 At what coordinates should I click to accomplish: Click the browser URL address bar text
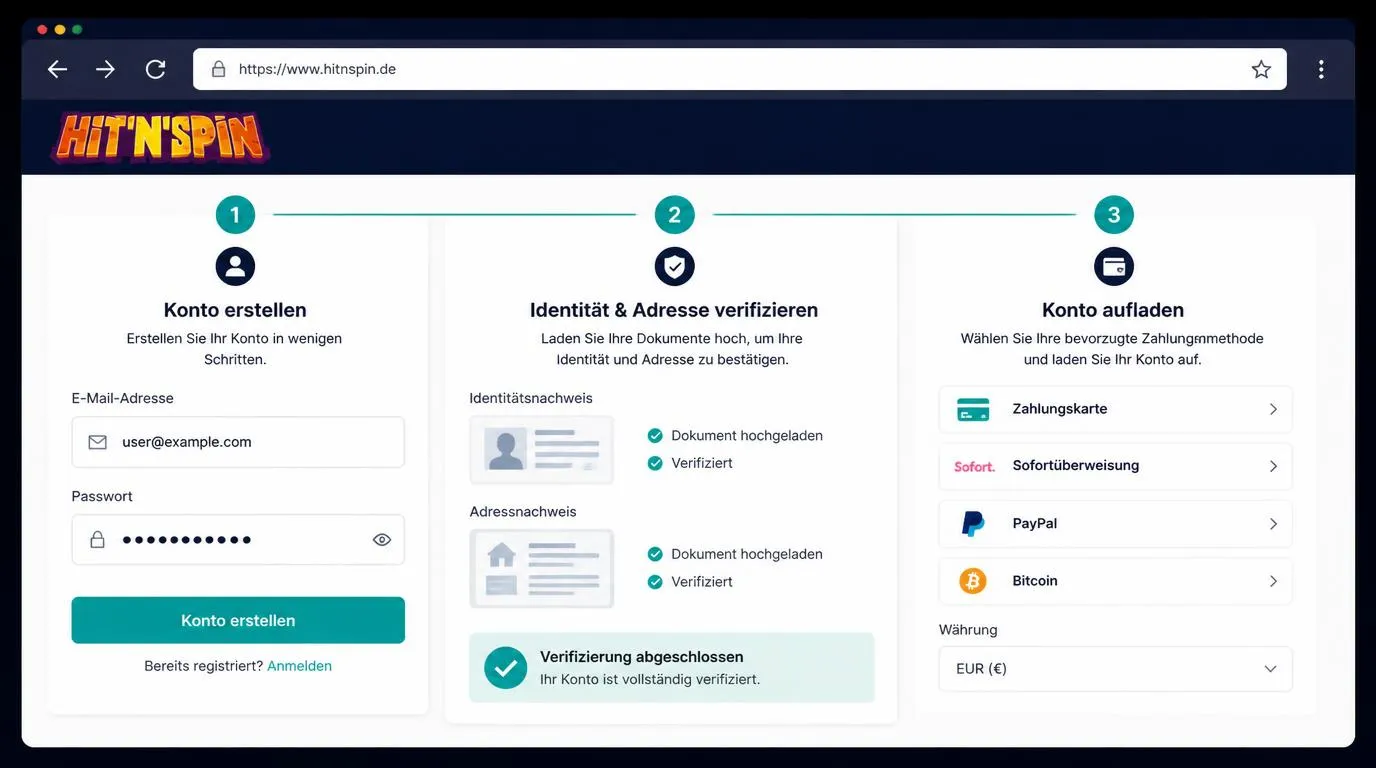[x=317, y=69]
